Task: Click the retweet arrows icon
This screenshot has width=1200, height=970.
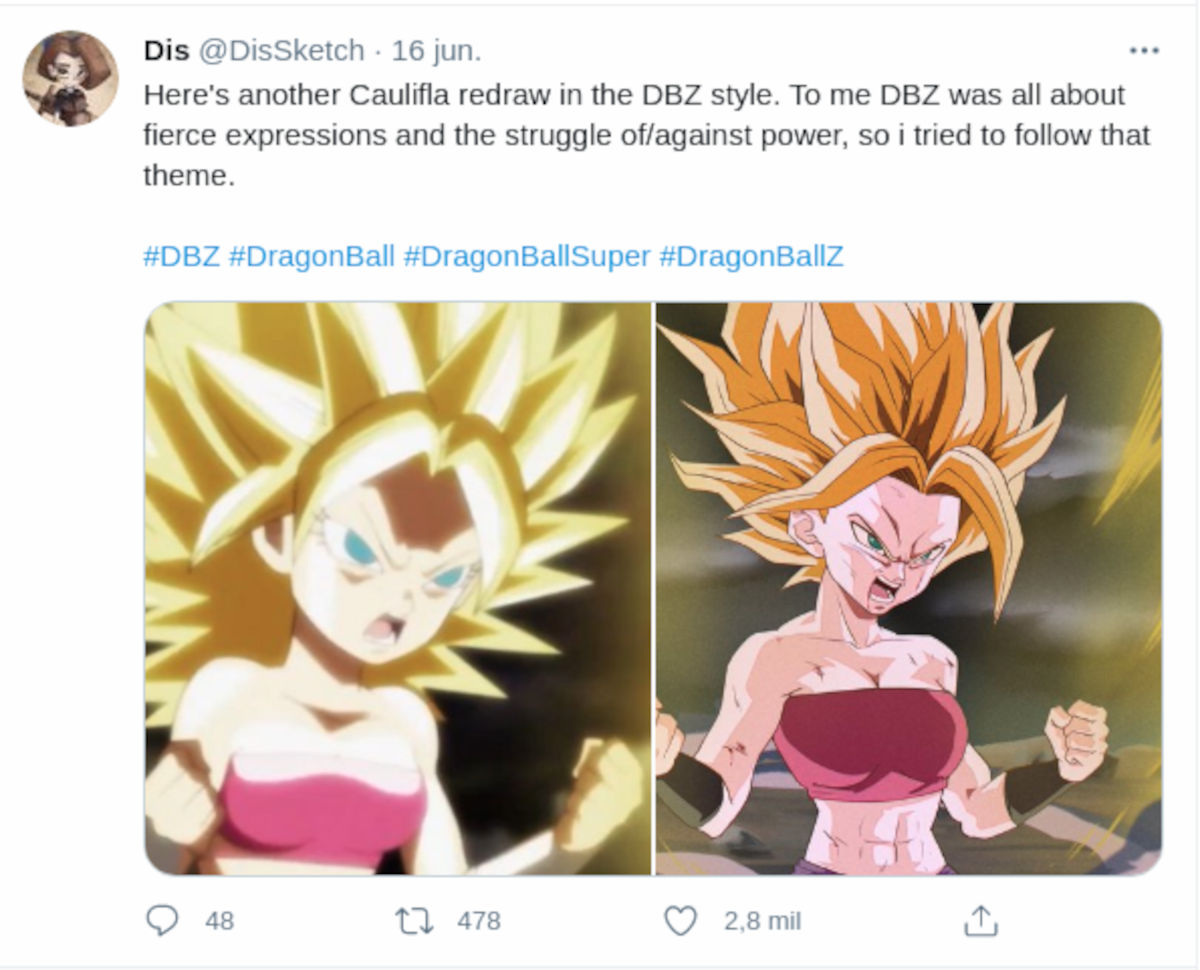Action: 415,920
